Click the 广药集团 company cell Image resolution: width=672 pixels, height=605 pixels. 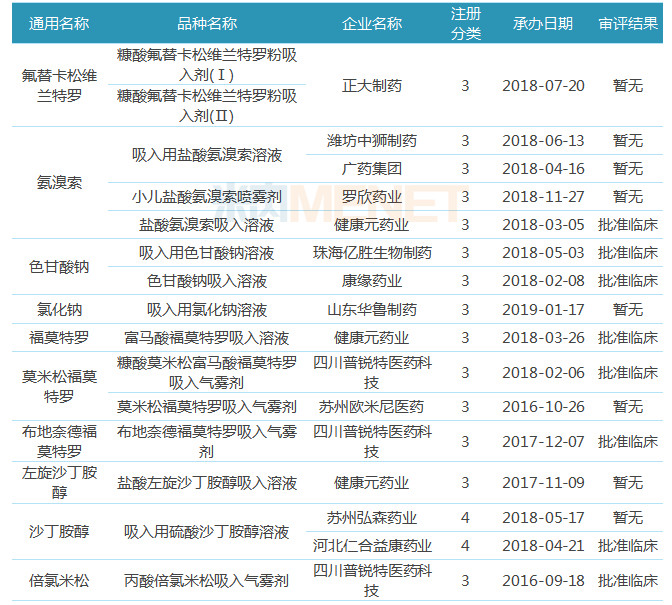coord(372,169)
